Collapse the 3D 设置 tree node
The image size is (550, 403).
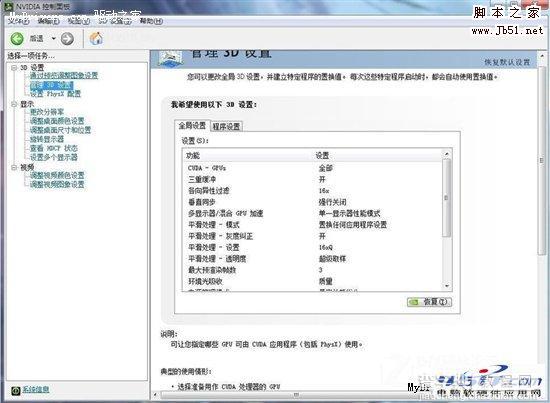click(14, 67)
